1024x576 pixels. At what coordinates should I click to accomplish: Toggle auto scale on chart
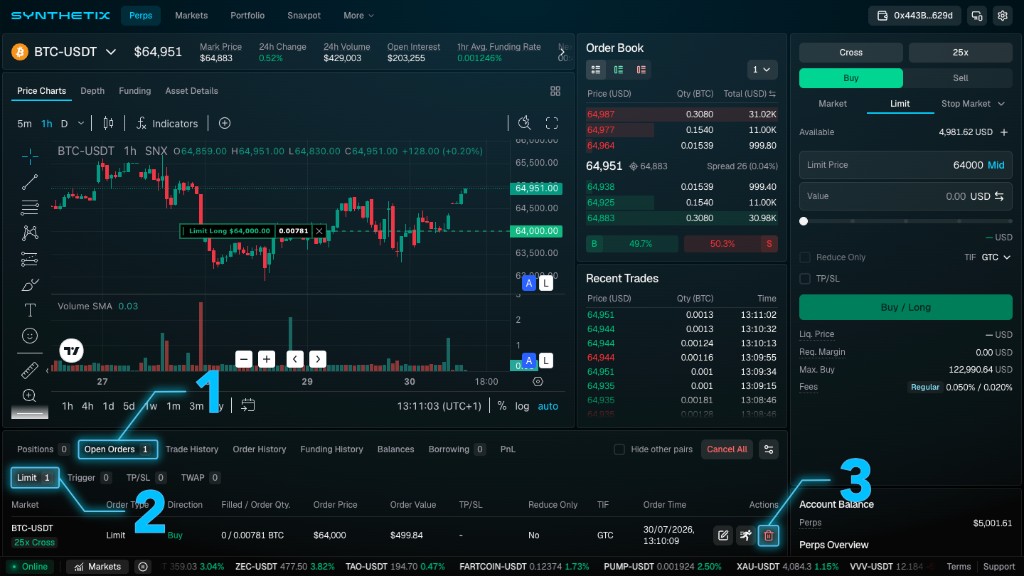point(548,406)
